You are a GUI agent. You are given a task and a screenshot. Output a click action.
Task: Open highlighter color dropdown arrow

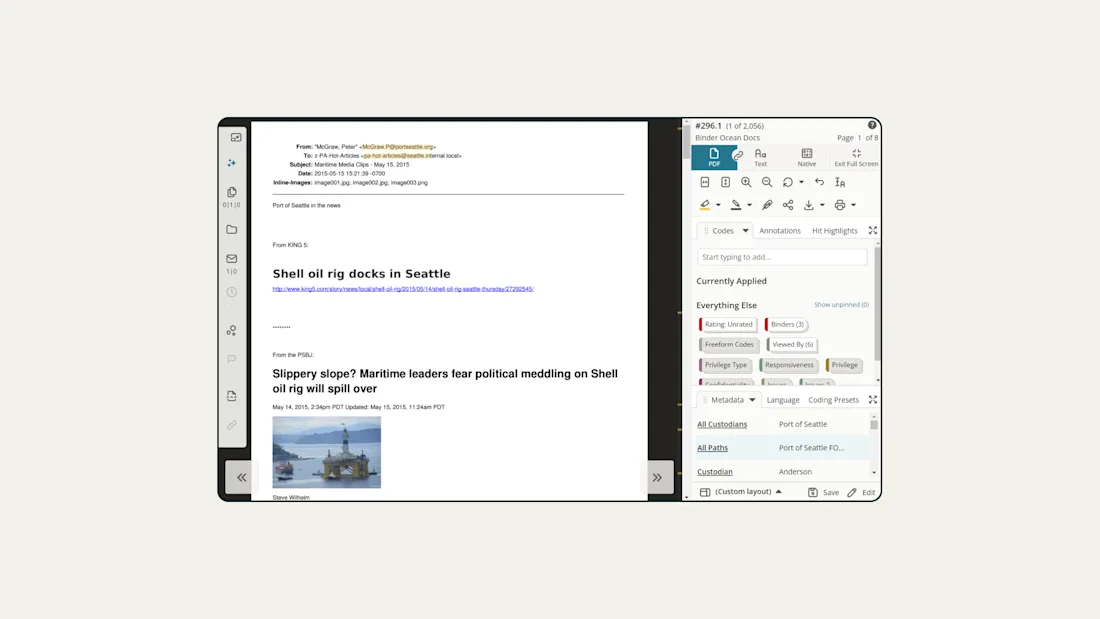718,205
